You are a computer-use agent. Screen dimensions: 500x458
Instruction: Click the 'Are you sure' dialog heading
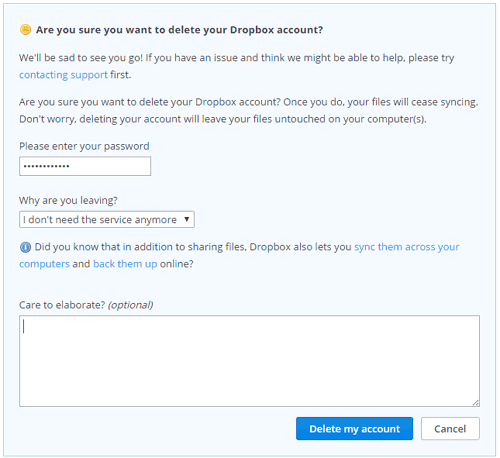click(179, 30)
